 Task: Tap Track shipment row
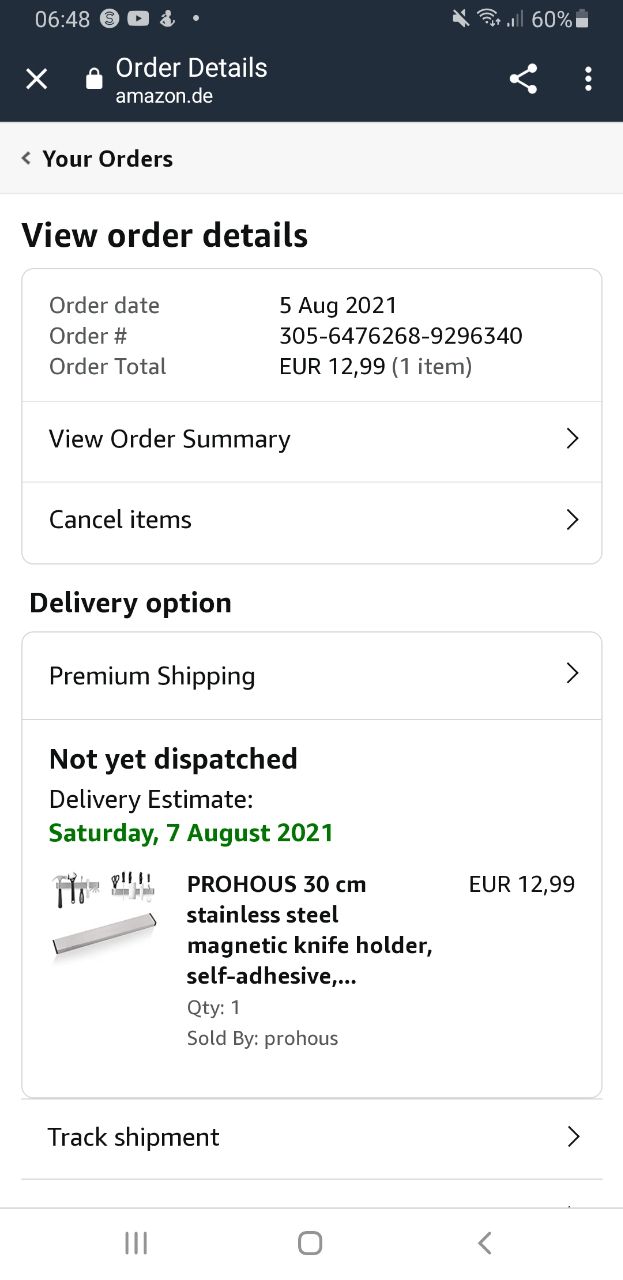click(x=134, y=1137)
